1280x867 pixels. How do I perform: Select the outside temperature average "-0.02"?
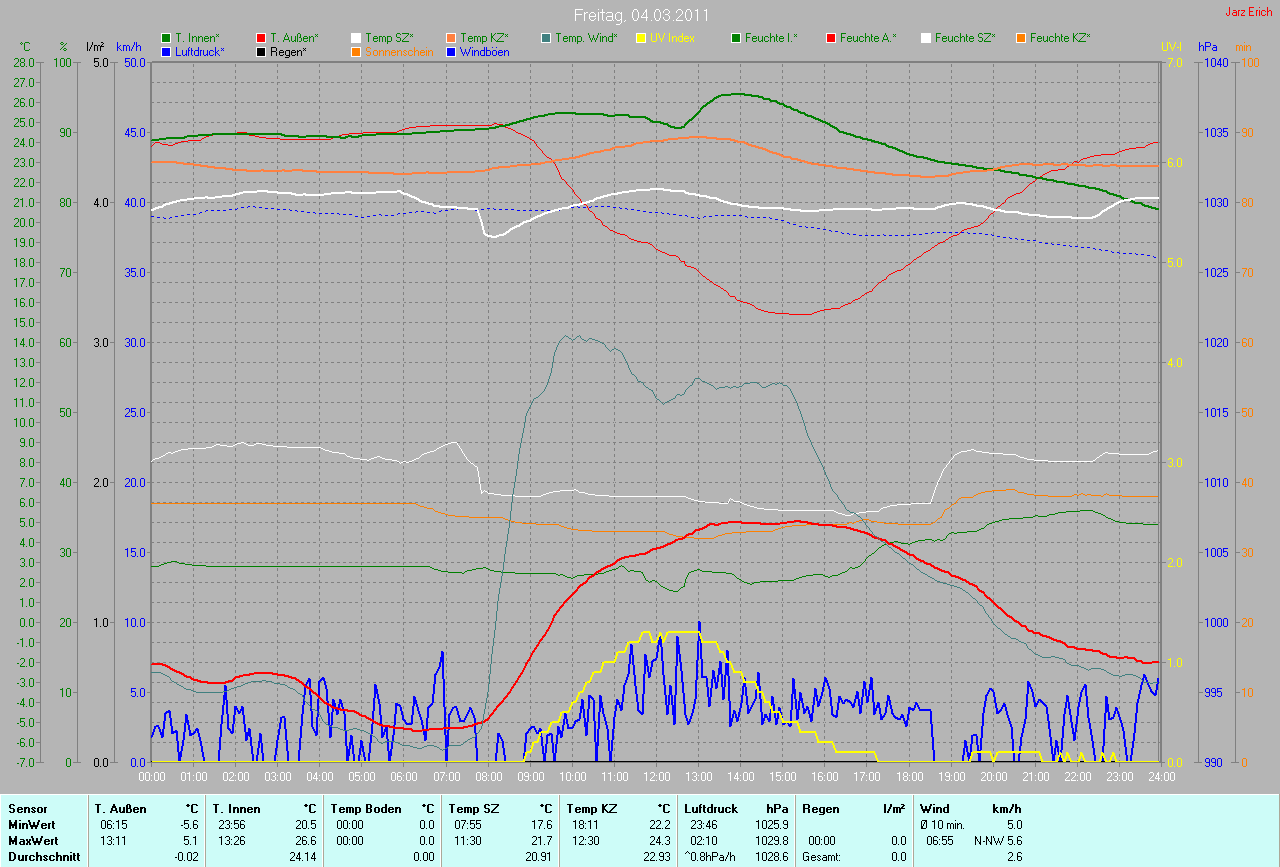pos(186,857)
